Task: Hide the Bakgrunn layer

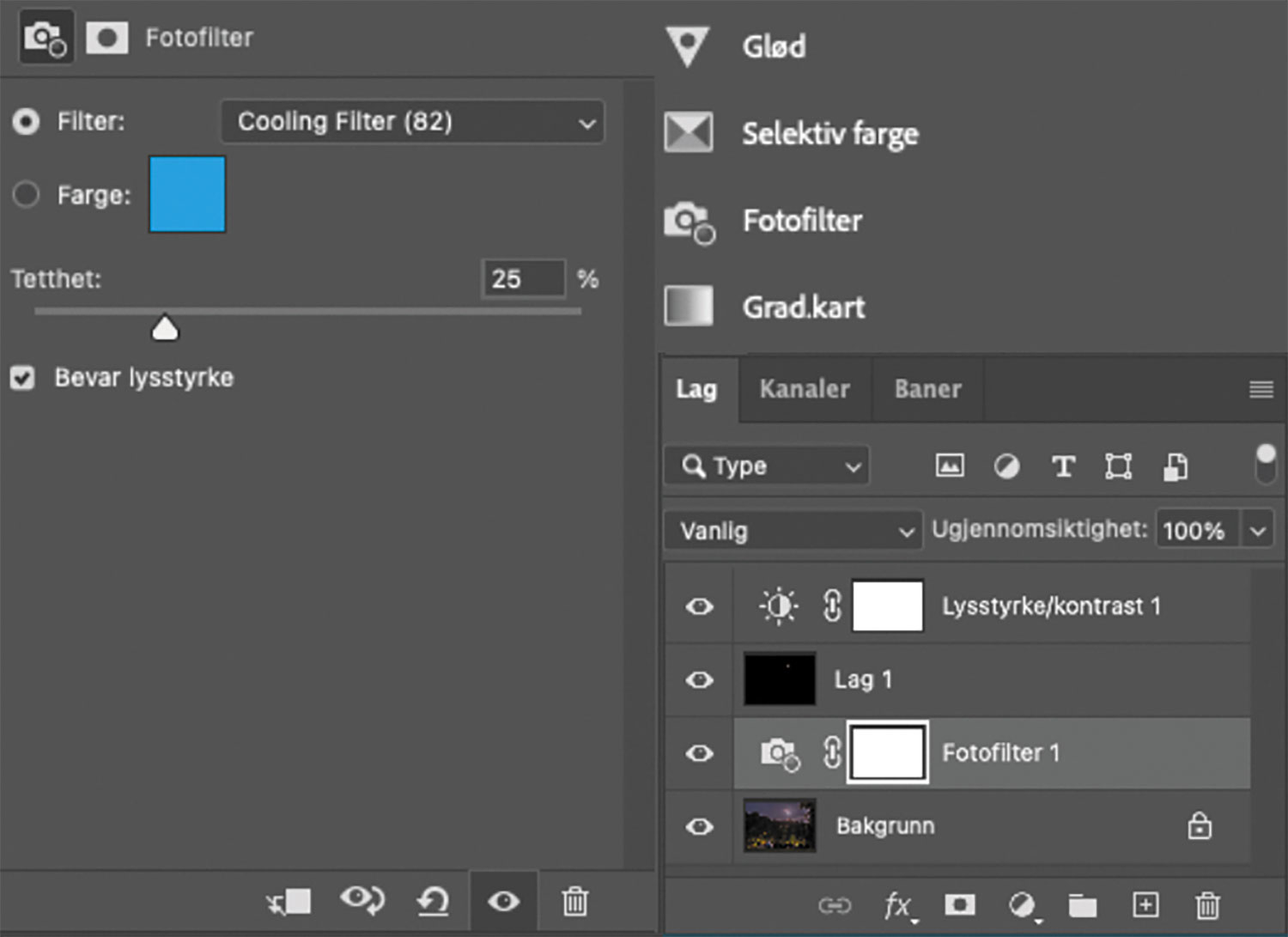Action: pos(699,826)
